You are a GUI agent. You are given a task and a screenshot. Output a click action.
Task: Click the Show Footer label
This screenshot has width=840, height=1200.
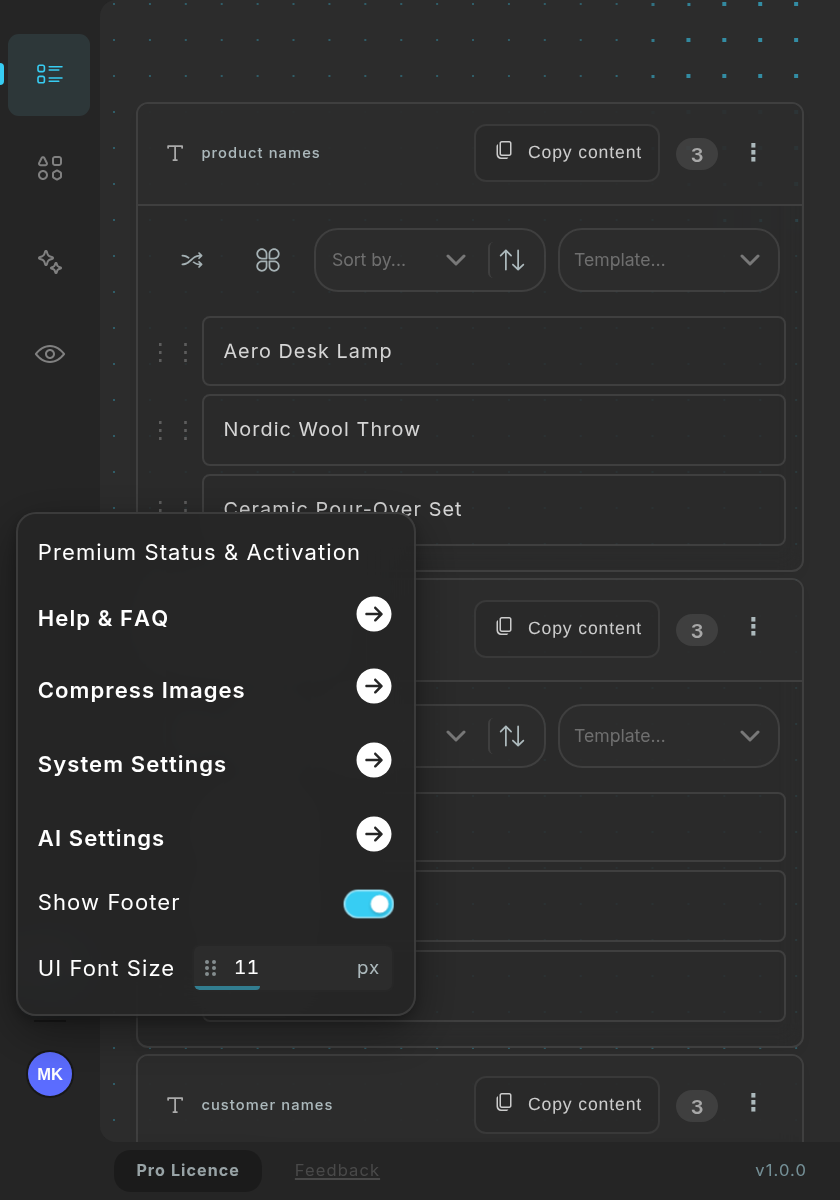point(109,902)
